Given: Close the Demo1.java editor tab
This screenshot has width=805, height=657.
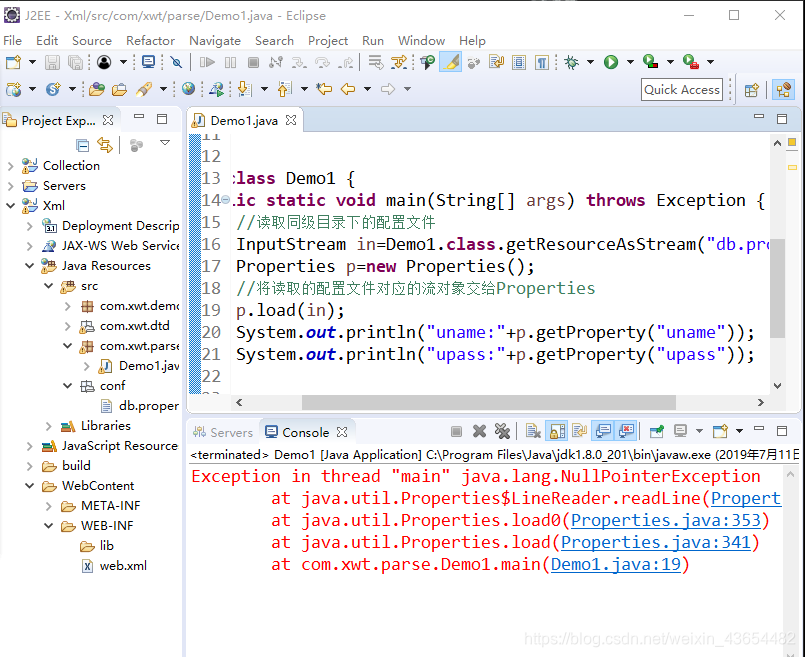Looking at the screenshot, I should pyautogui.click(x=291, y=120).
